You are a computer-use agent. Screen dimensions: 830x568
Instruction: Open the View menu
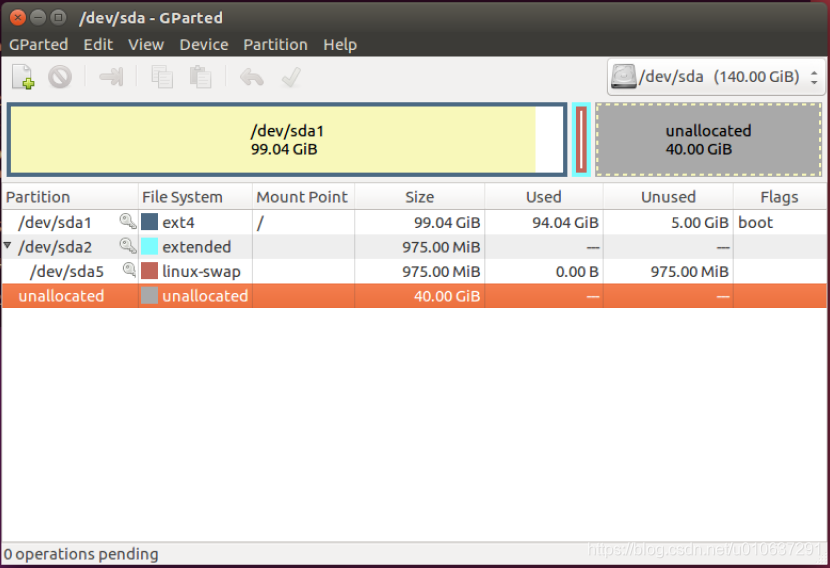[146, 44]
